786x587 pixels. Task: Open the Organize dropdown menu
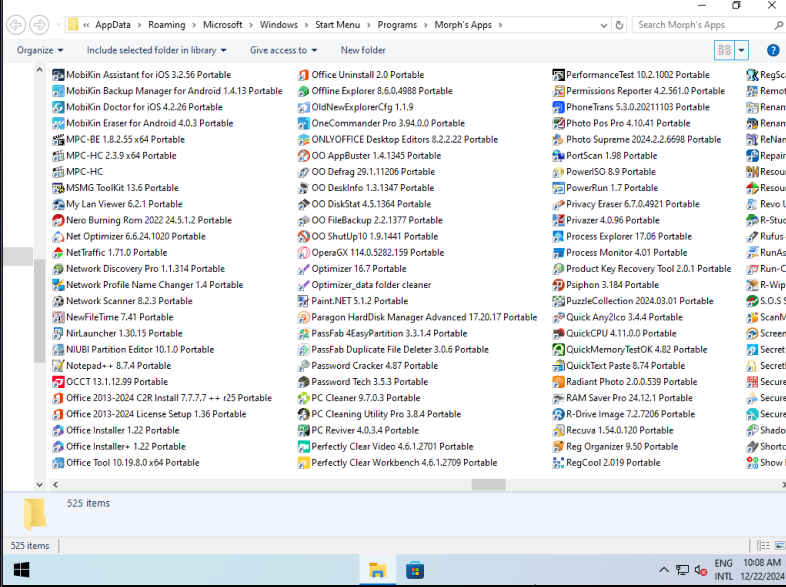tap(40, 50)
